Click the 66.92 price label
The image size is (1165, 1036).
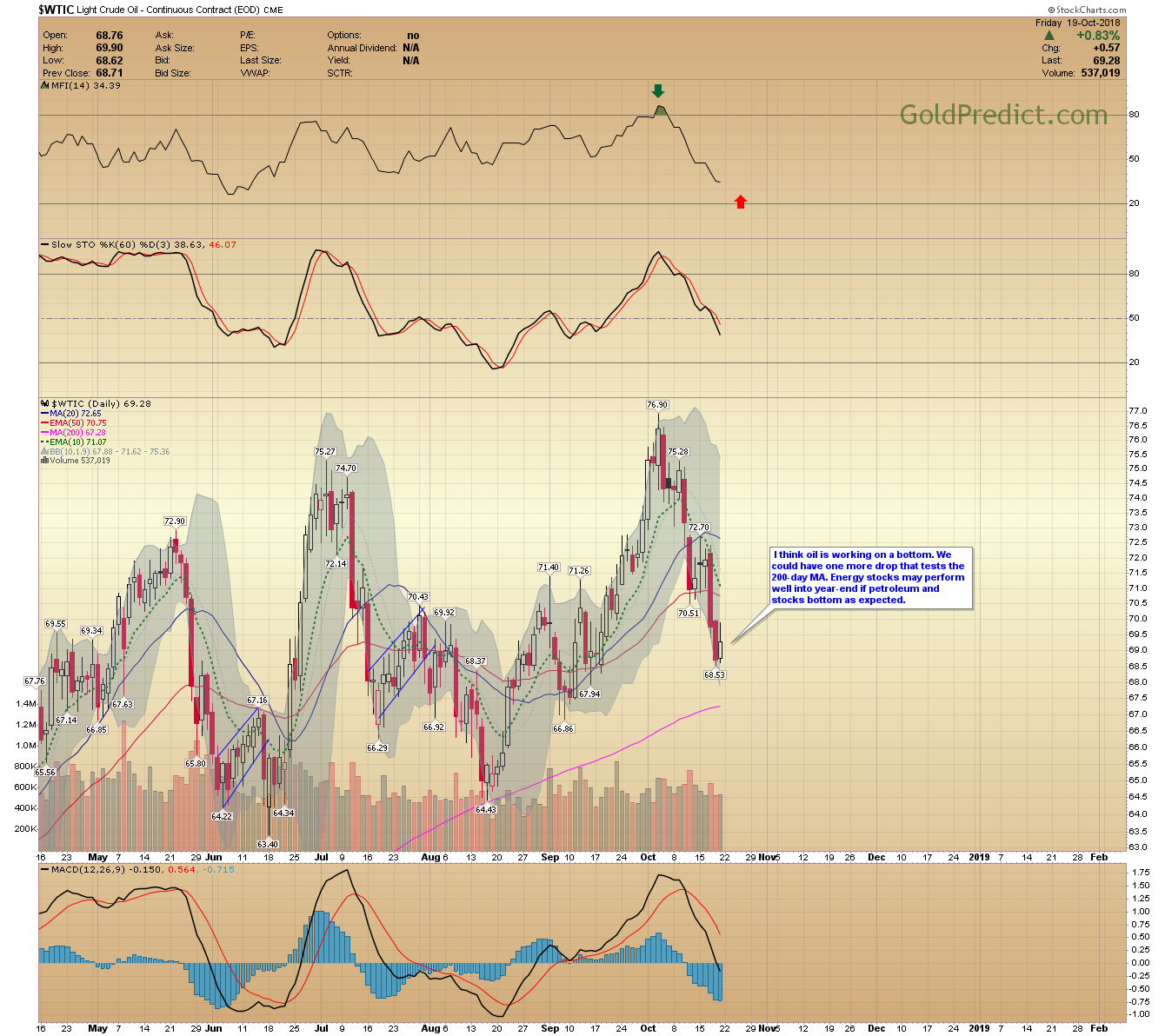tap(434, 727)
